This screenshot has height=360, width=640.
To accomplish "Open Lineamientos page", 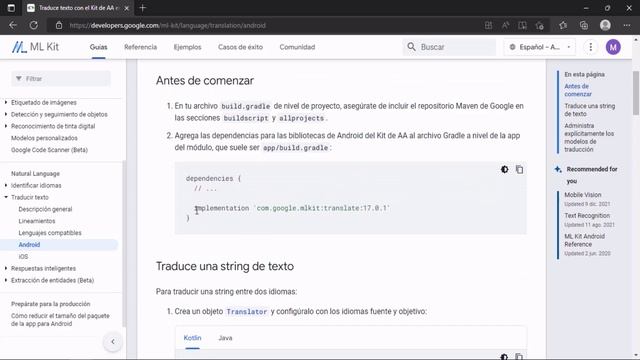I will click(37, 221).
